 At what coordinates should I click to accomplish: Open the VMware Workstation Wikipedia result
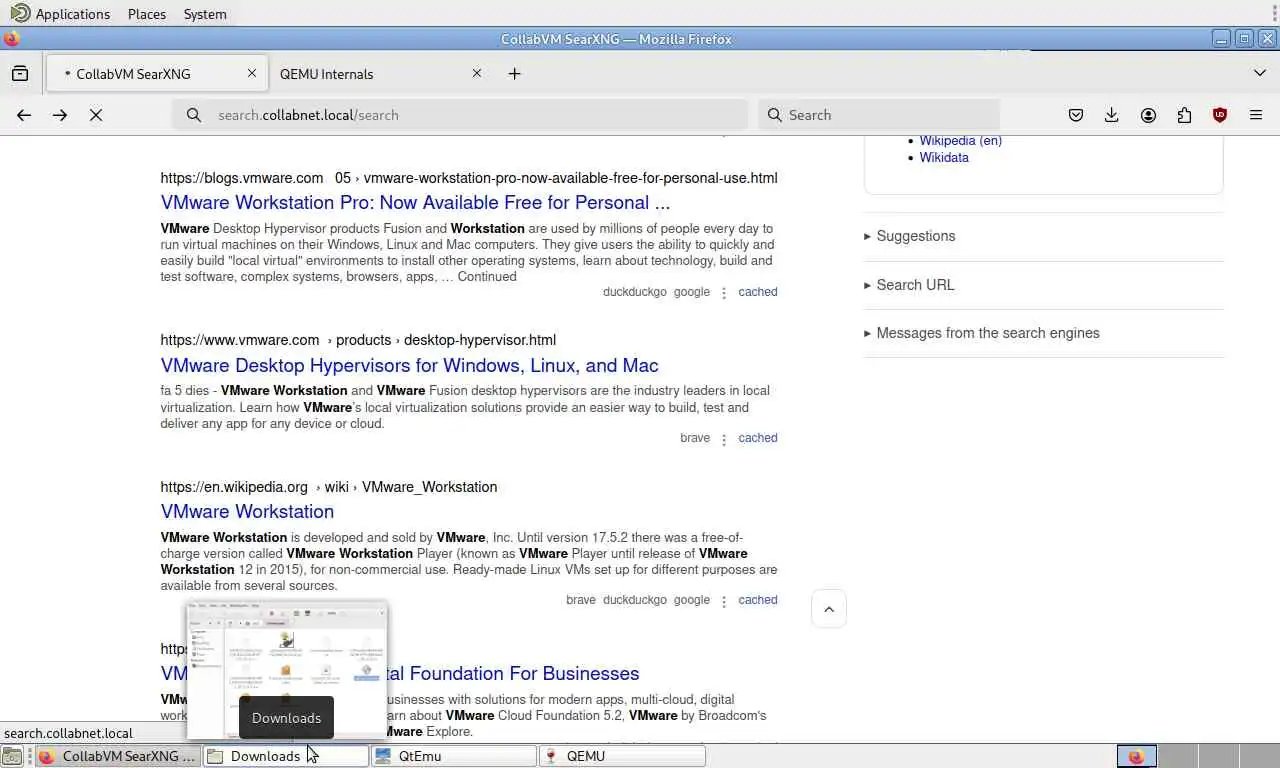tap(247, 511)
